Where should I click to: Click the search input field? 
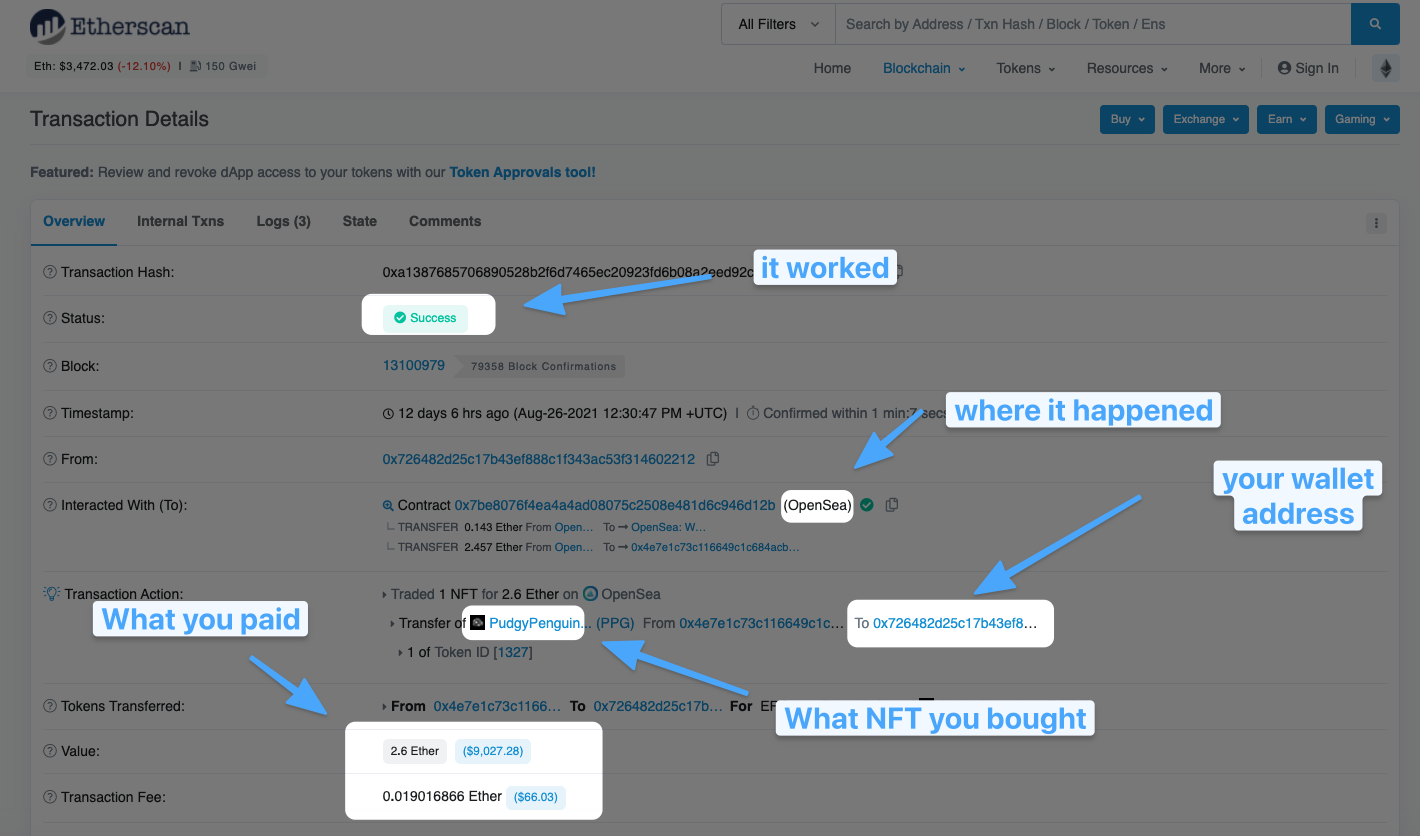tap(1093, 24)
